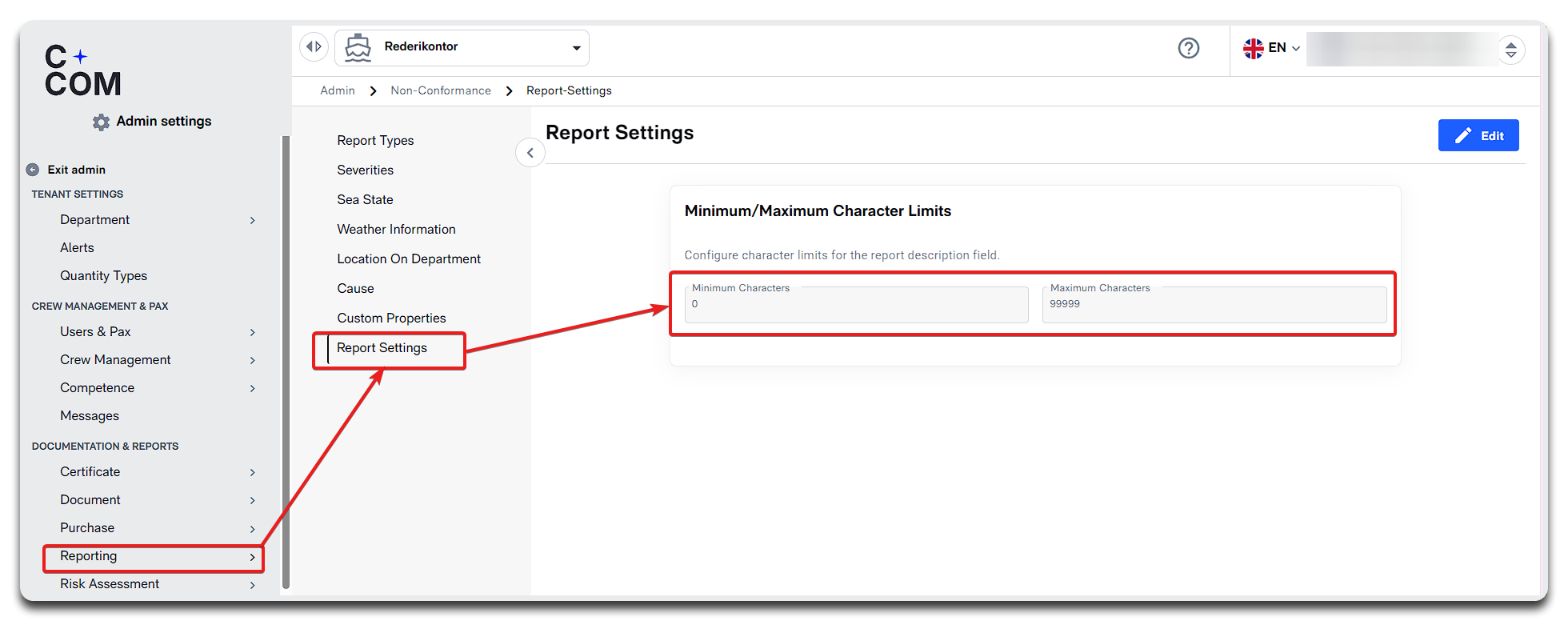Click the Minimum Characters input field
The width and height of the screenshot is (1568, 621).
[x=856, y=305]
